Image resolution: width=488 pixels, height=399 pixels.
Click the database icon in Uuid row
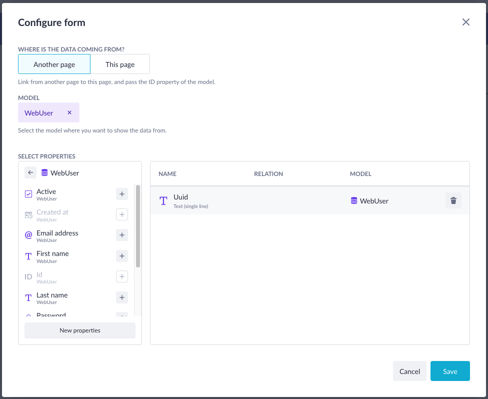354,200
